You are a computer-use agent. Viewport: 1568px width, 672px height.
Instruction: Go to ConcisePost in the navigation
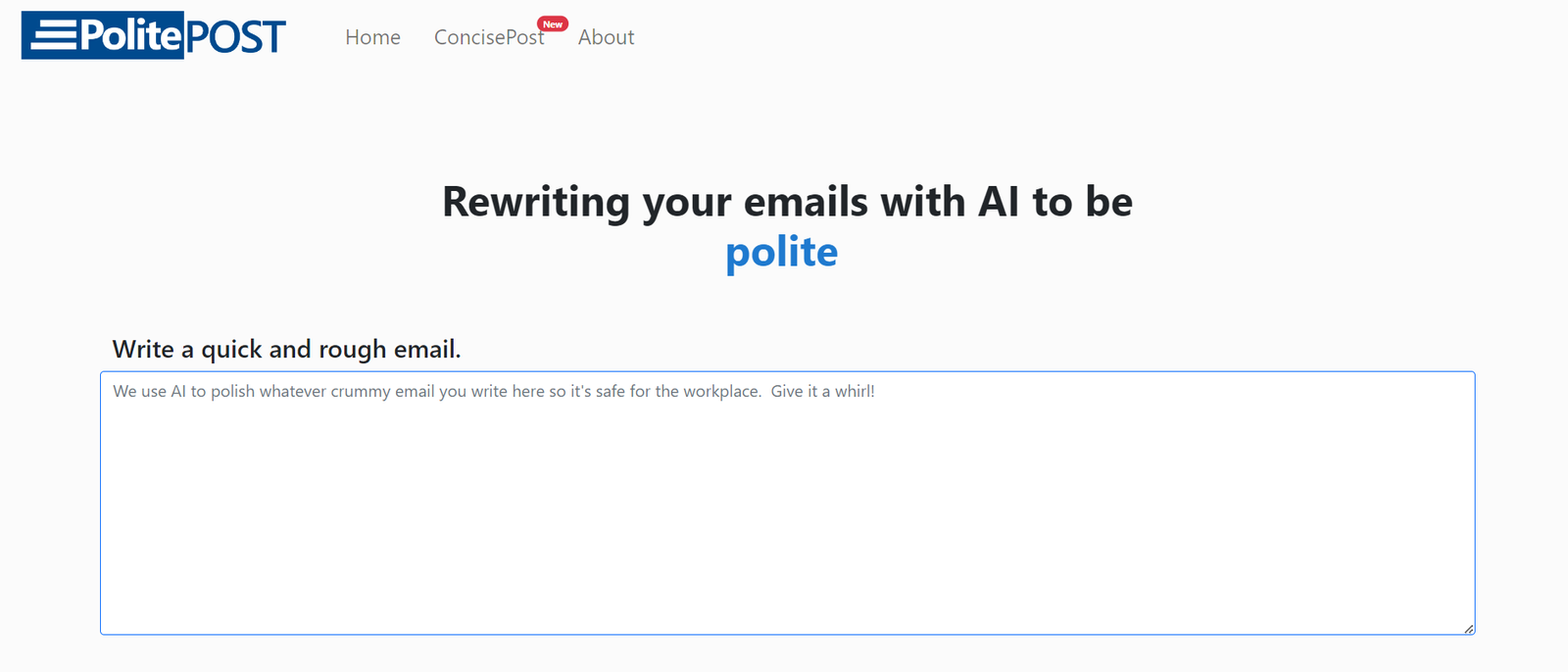click(x=488, y=37)
